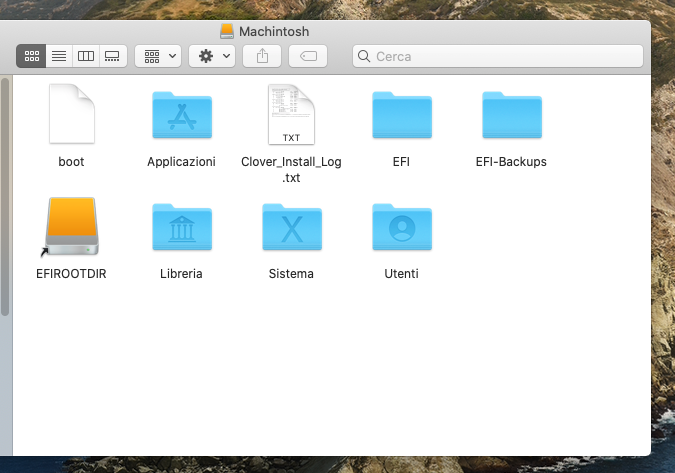Select the Libreria folder icon
Image resolution: width=675 pixels, height=473 pixels.
pyautogui.click(x=182, y=227)
